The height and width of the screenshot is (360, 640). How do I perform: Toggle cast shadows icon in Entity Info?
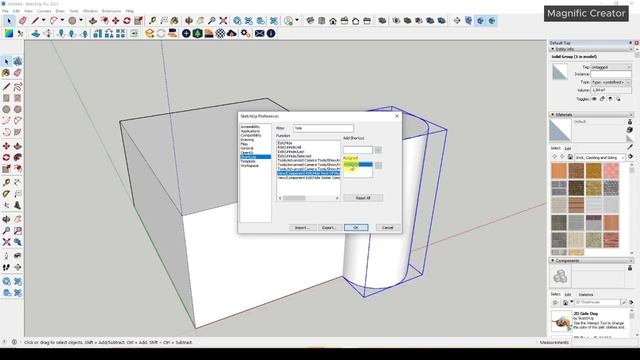click(618, 99)
